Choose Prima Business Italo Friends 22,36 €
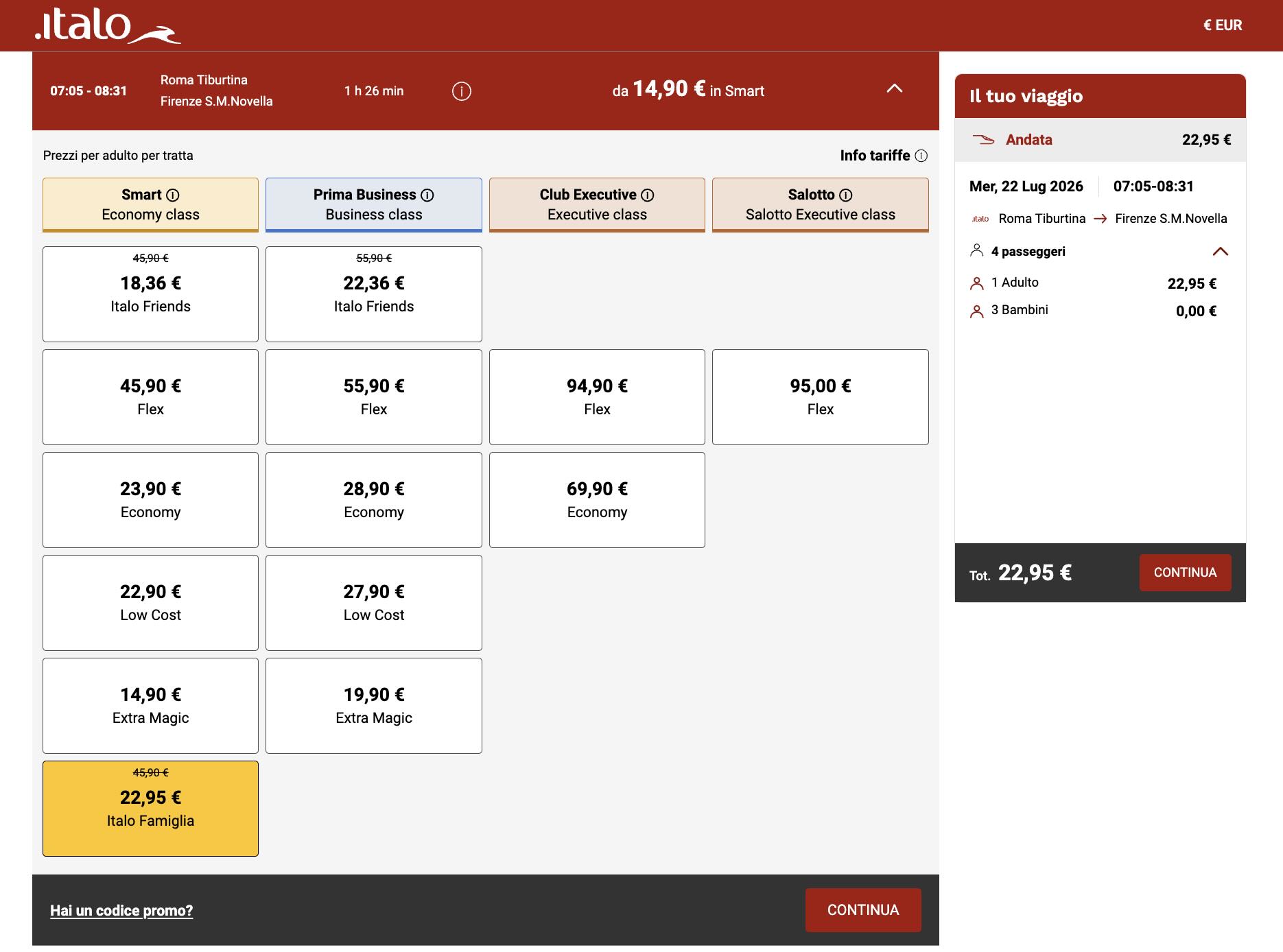 (374, 294)
